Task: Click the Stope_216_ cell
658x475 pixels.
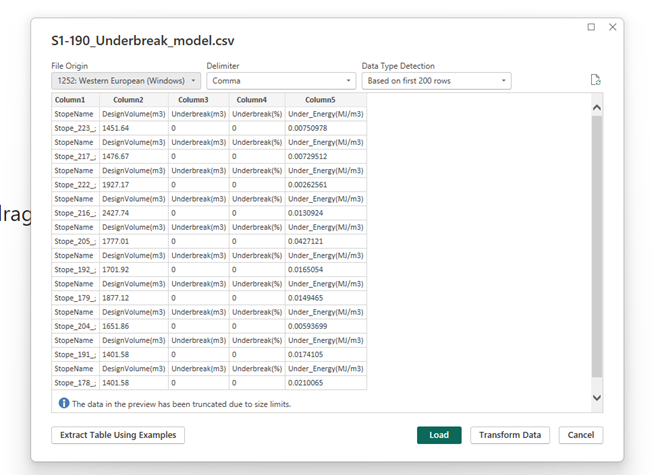Action: click(x=76, y=213)
